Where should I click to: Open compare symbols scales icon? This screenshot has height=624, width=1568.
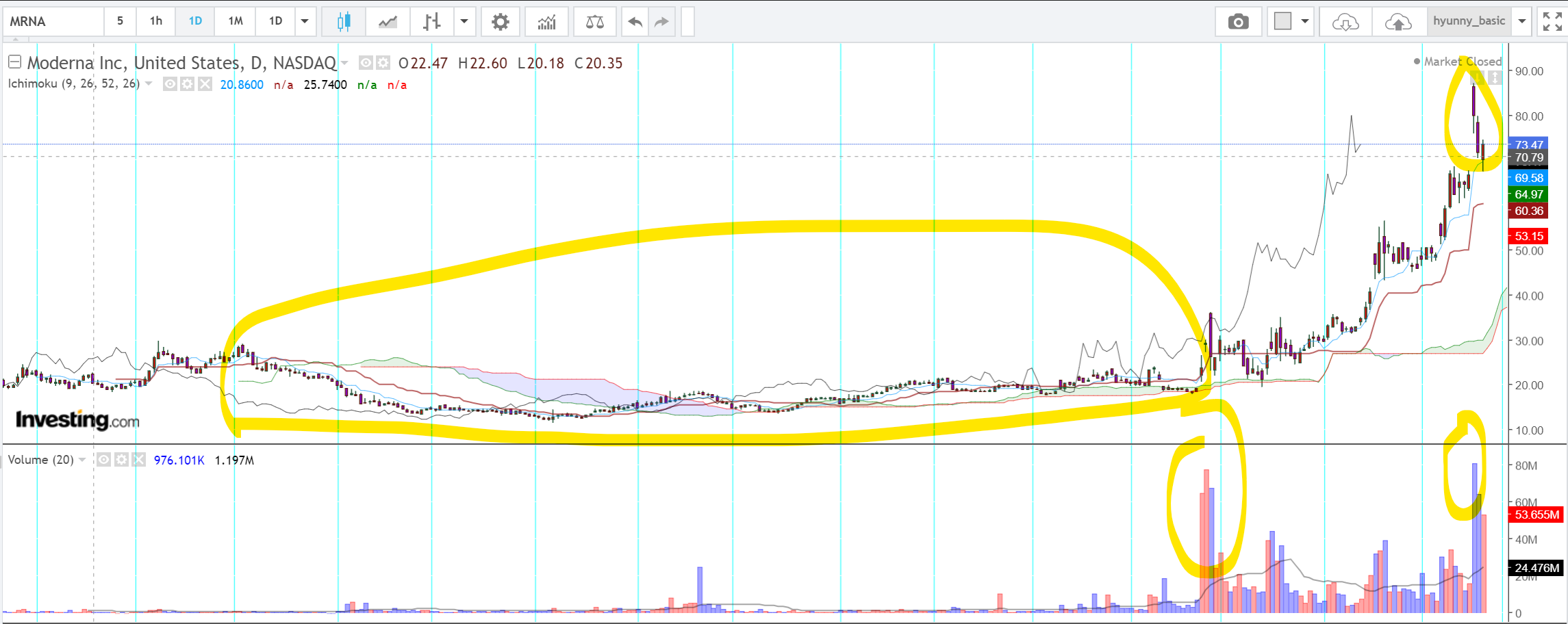coord(594,22)
